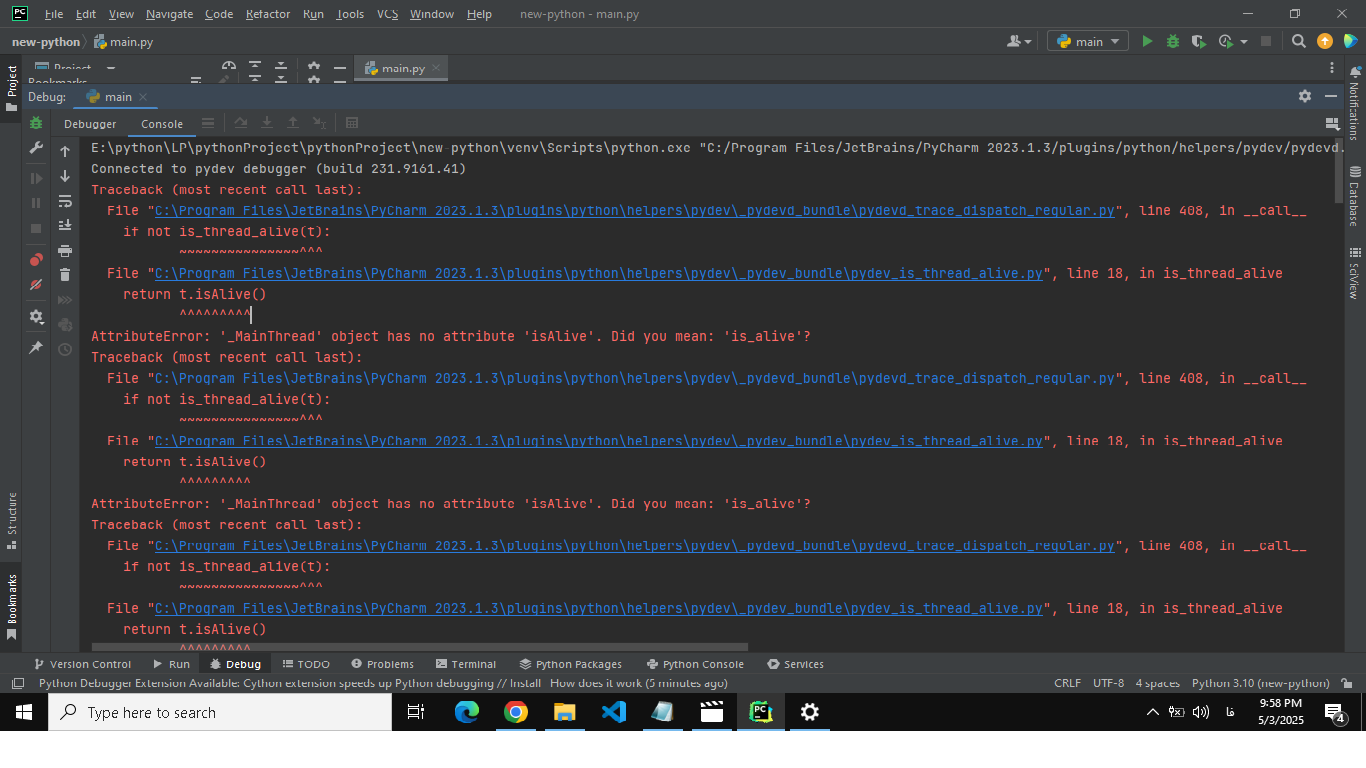Toggle the Project tool window stripe
Screen dimensions: 1366x768
11,88
